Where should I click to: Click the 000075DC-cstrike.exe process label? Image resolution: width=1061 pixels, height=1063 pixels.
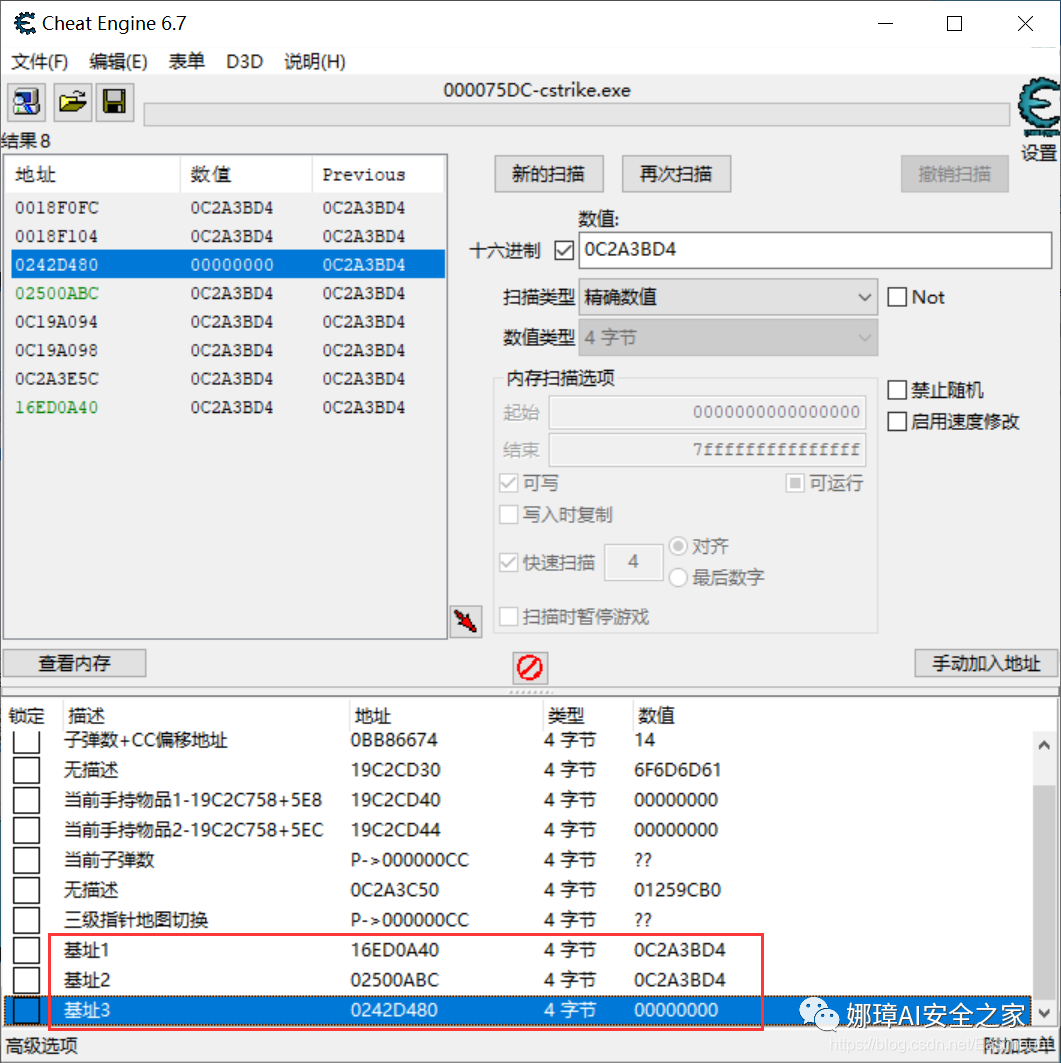point(537,90)
